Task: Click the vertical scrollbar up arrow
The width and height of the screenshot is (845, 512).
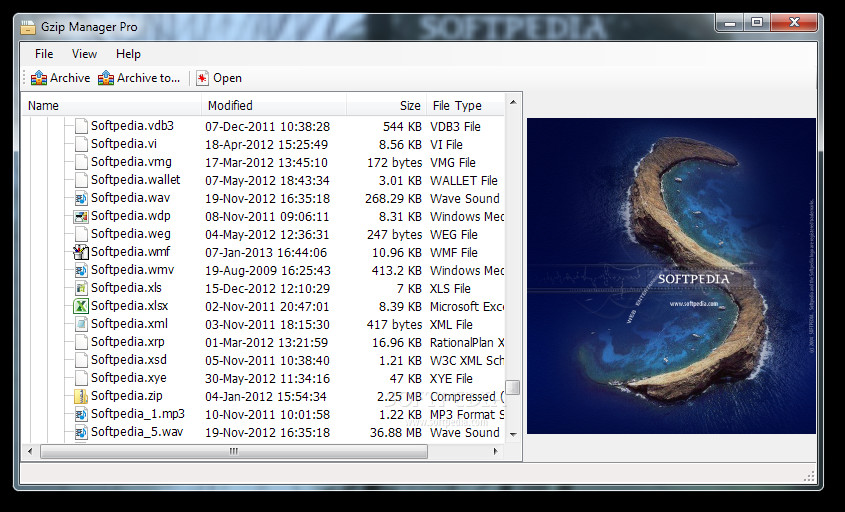Action: [513, 102]
